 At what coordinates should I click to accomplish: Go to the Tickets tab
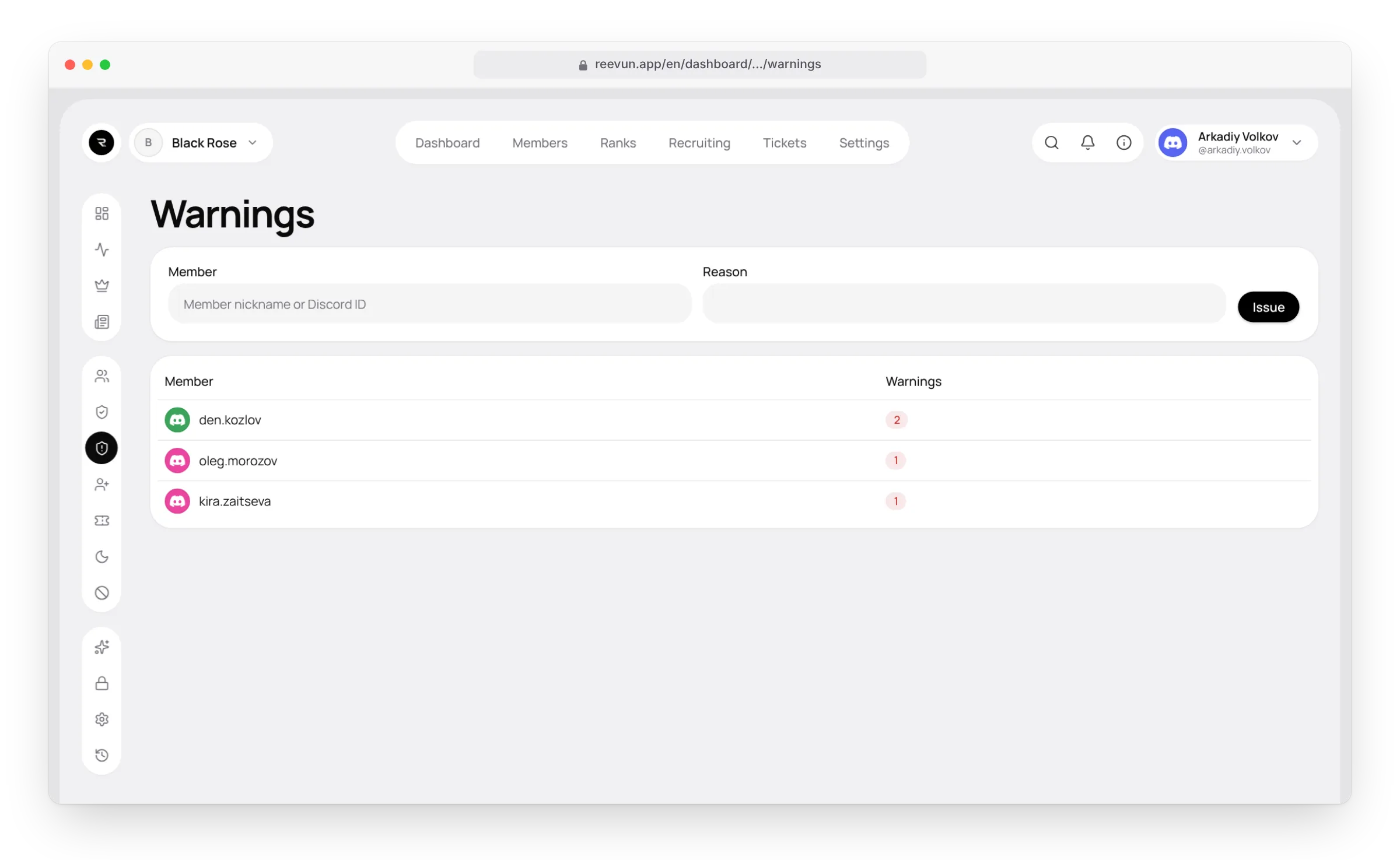pyautogui.click(x=784, y=143)
